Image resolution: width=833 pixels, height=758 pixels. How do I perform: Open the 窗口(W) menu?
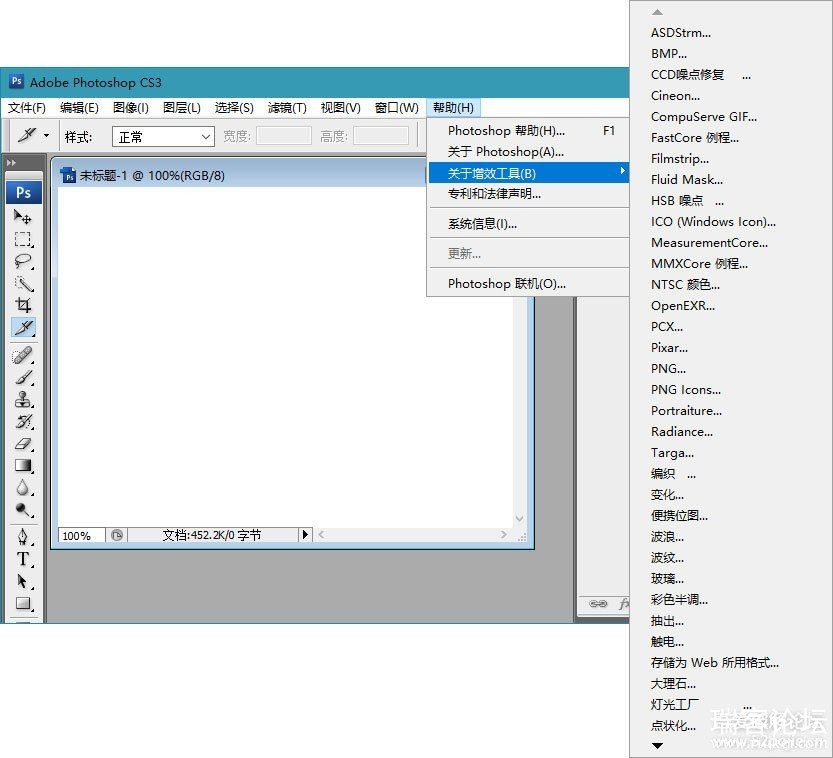click(396, 108)
